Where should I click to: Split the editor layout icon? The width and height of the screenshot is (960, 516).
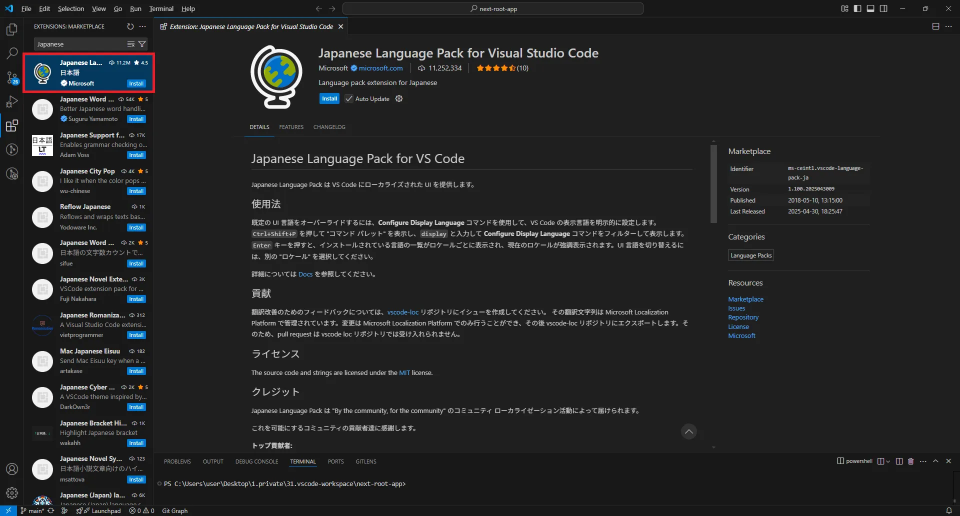coord(936,26)
